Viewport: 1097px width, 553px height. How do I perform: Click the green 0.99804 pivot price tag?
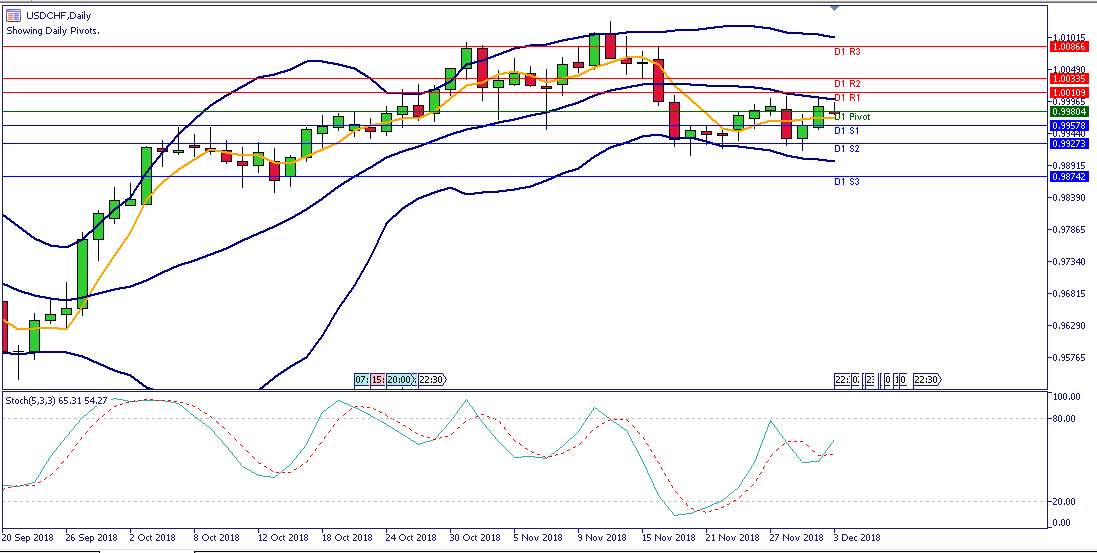click(x=1069, y=112)
